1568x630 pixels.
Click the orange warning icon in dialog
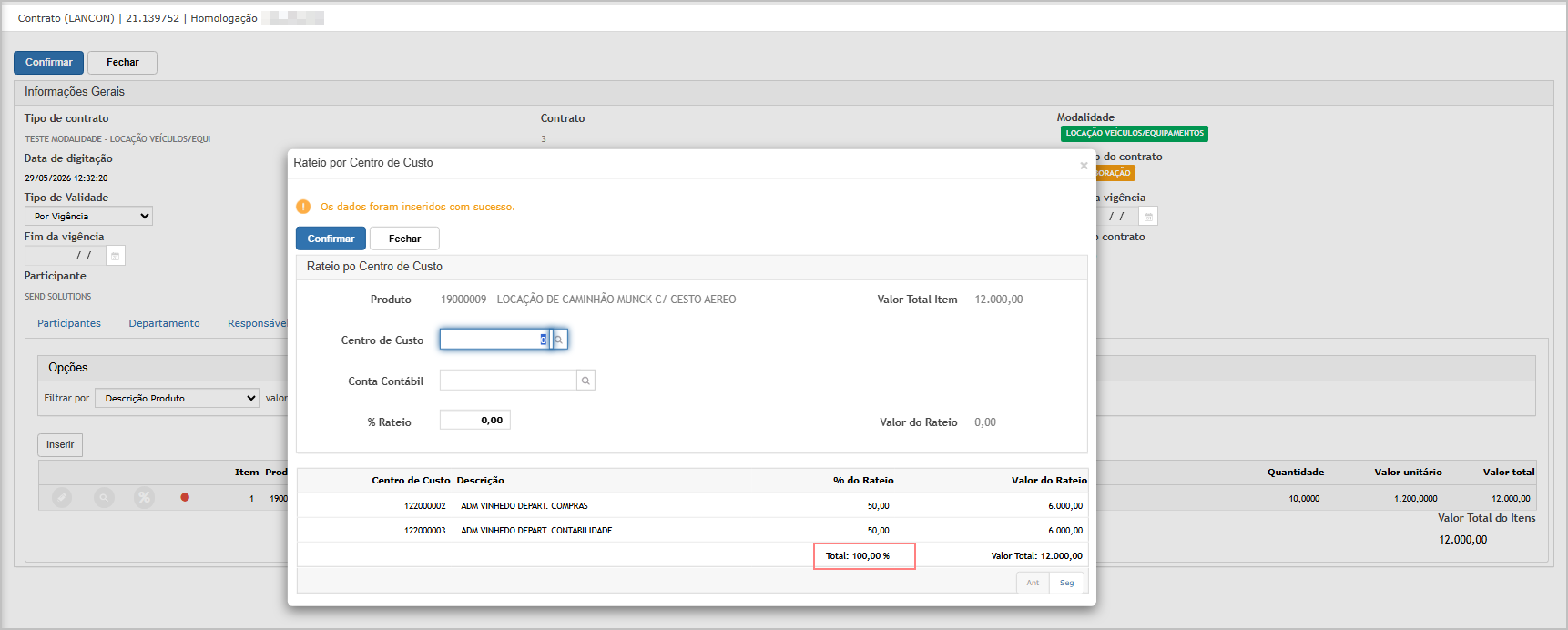pos(303,207)
